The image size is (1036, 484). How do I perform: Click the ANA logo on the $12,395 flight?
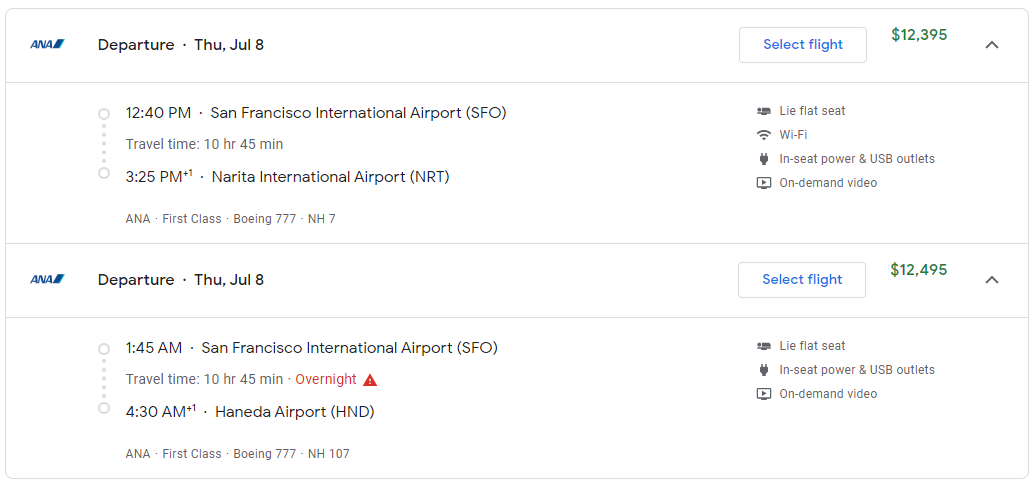[47, 45]
